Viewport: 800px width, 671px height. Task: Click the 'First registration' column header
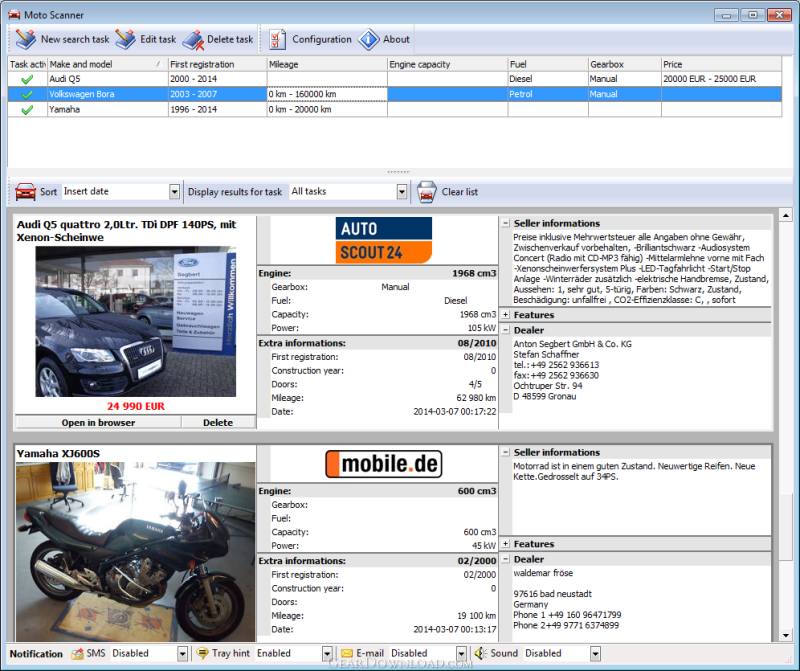[217, 64]
